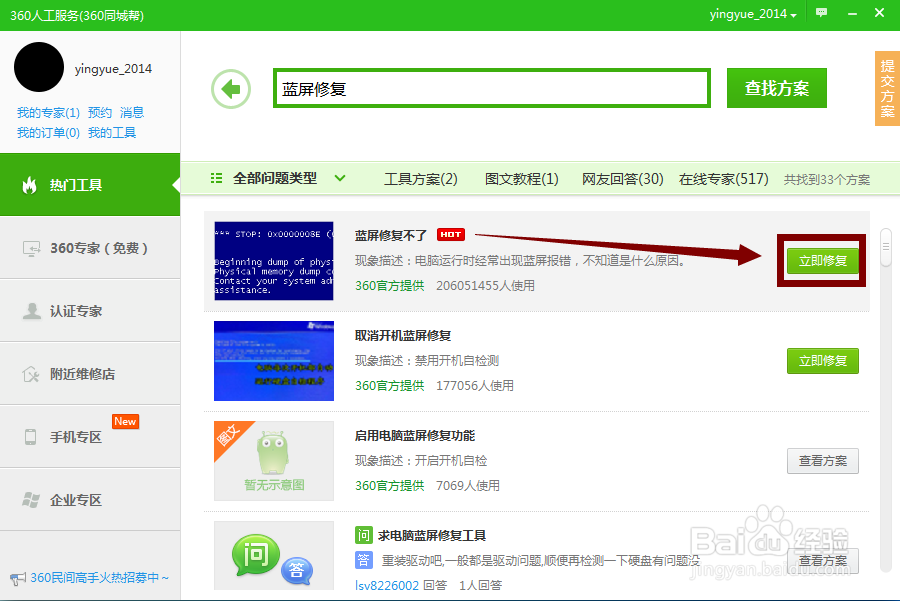Click the 7069人使用 usage count
This screenshot has width=900, height=601.
[x=468, y=486]
